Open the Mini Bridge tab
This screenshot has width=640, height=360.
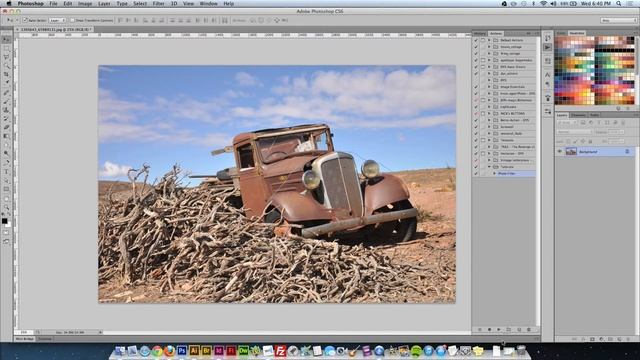tap(25, 339)
